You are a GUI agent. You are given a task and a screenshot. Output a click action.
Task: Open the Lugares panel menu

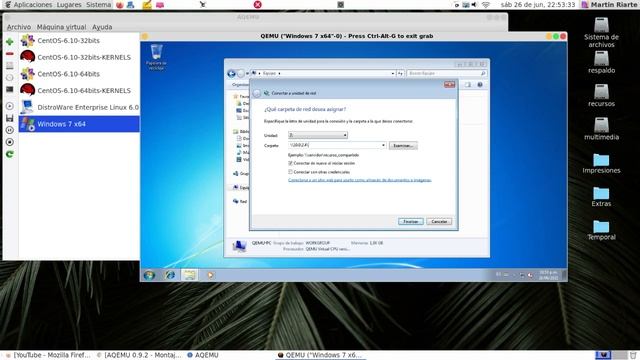(x=69, y=5)
